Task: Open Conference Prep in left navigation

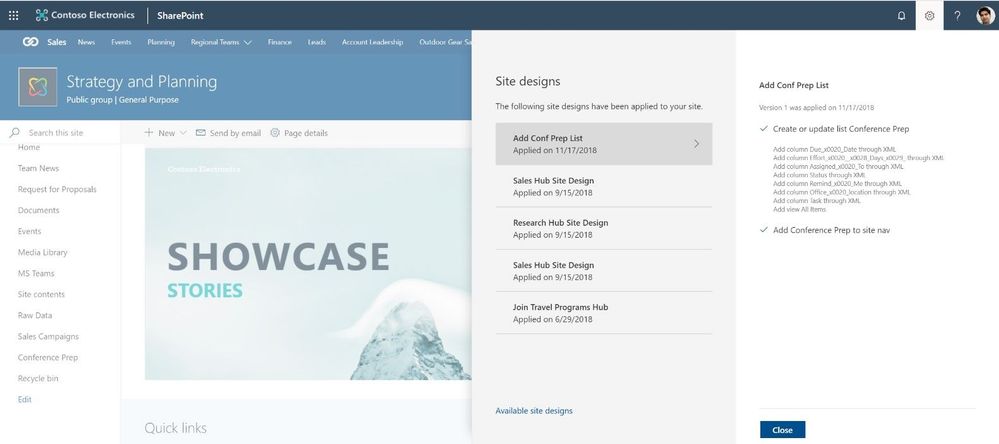Action: 48,357
